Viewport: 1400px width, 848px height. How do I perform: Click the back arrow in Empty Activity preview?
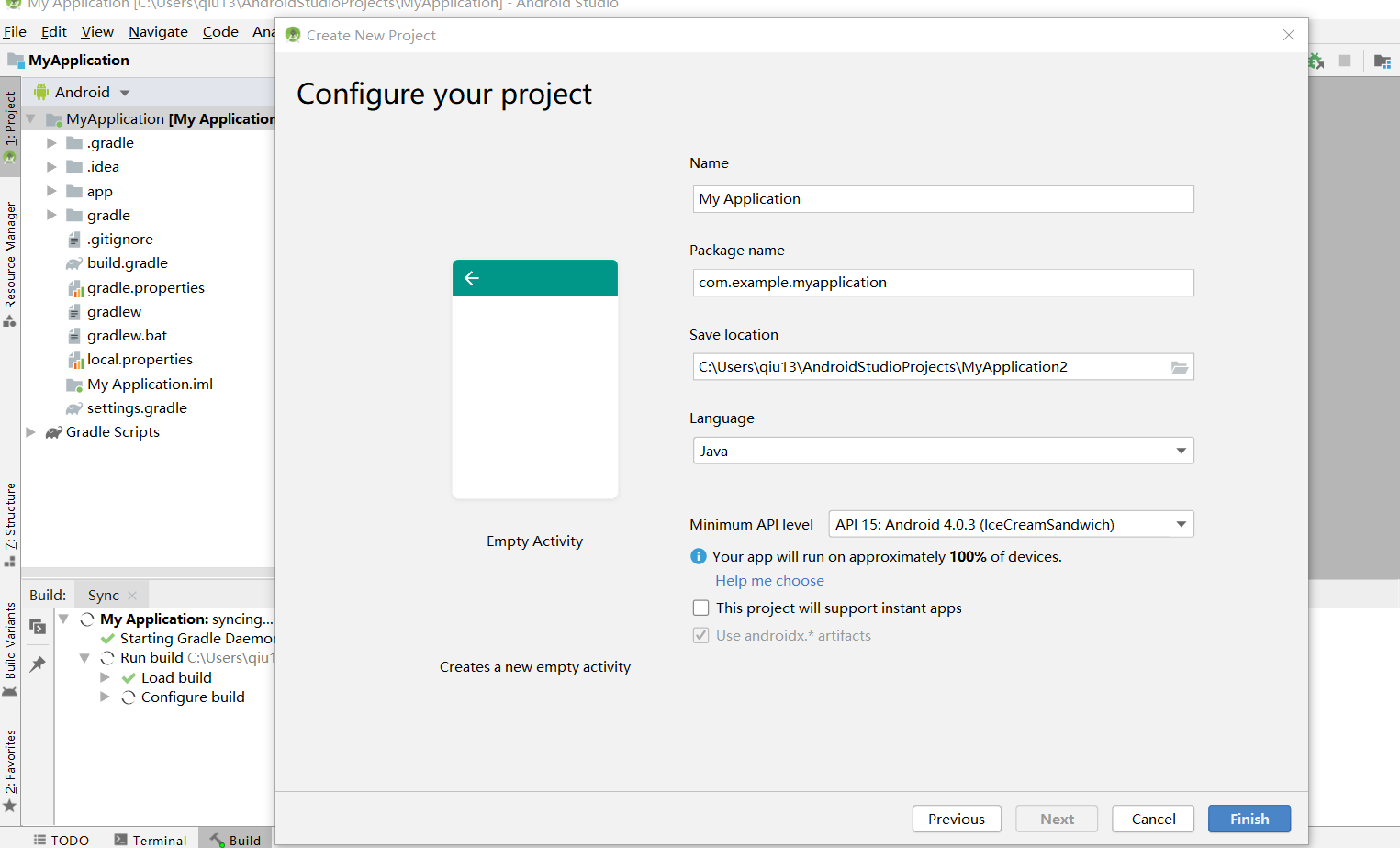click(x=472, y=278)
